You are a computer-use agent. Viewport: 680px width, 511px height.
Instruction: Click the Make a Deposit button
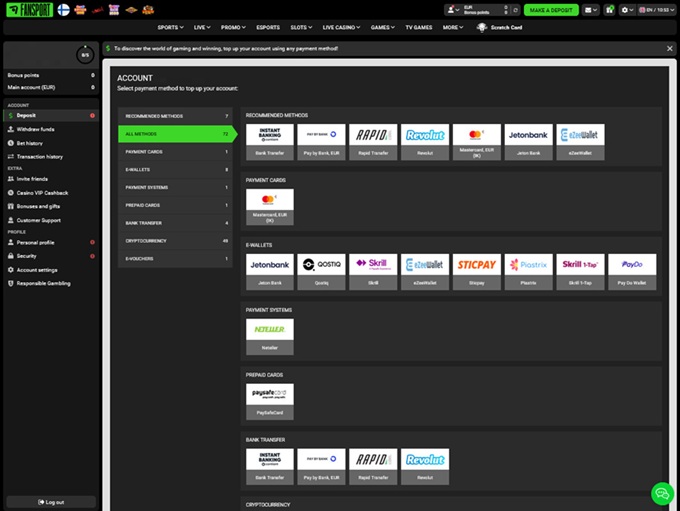pos(551,10)
